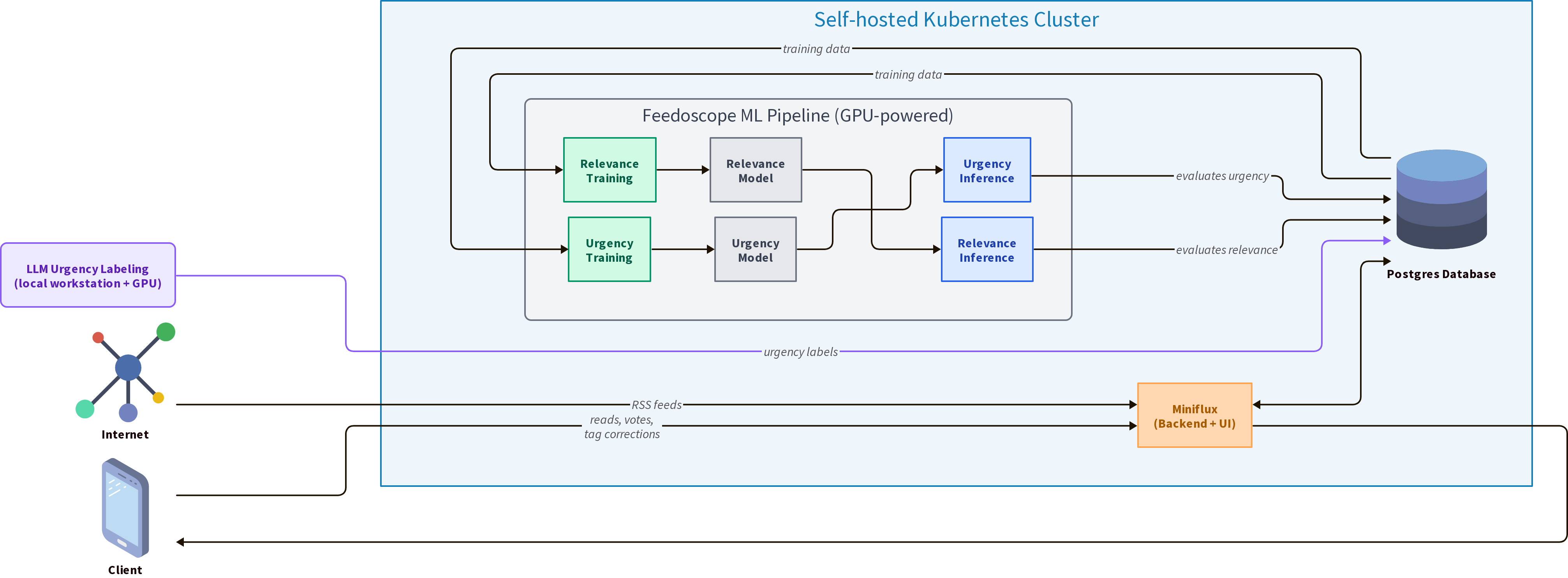Select the Urgency Training box
1568x578 pixels.
[609, 249]
